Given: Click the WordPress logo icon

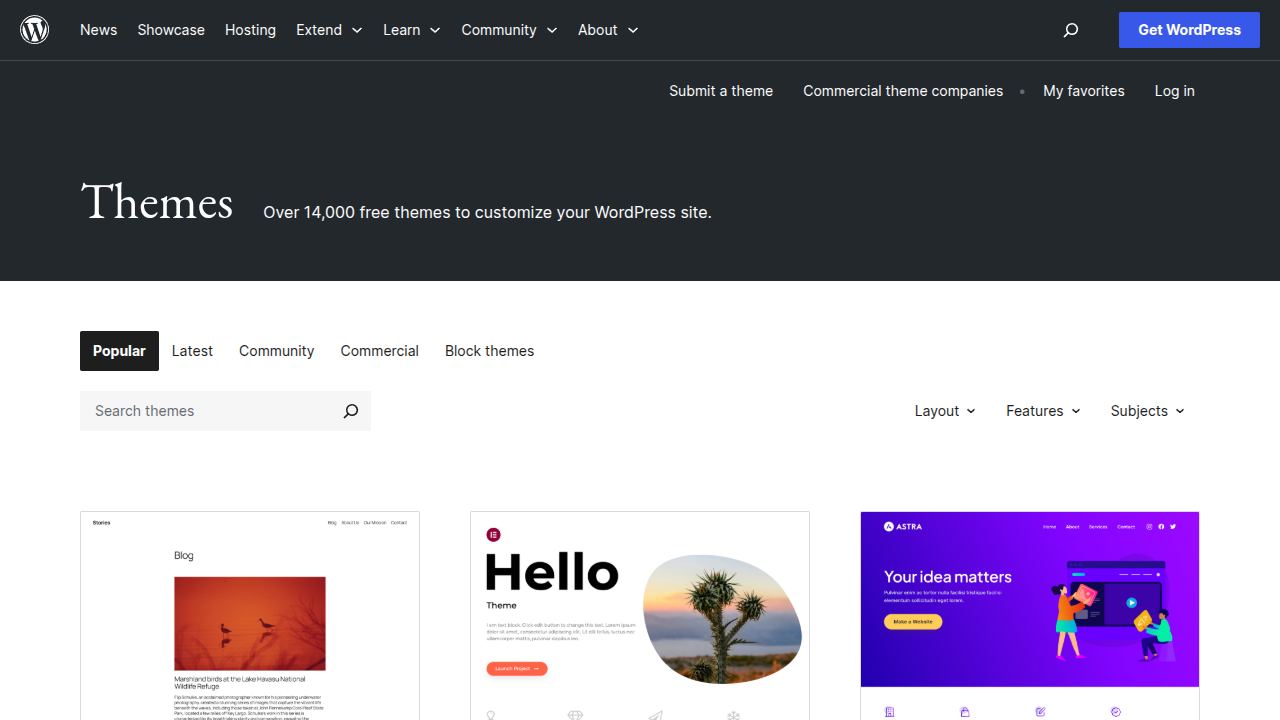Looking at the screenshot, I should tap(34, 29).
